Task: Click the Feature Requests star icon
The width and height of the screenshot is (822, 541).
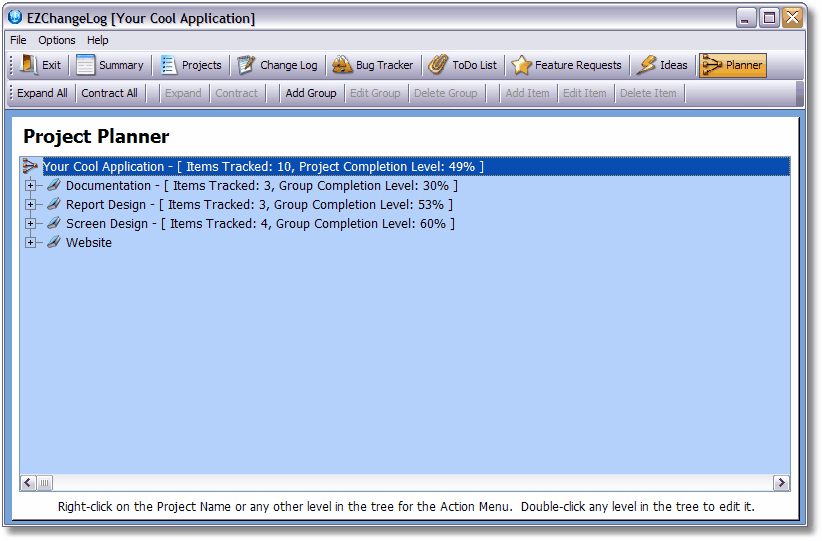Action: click(x=521, y=65)
